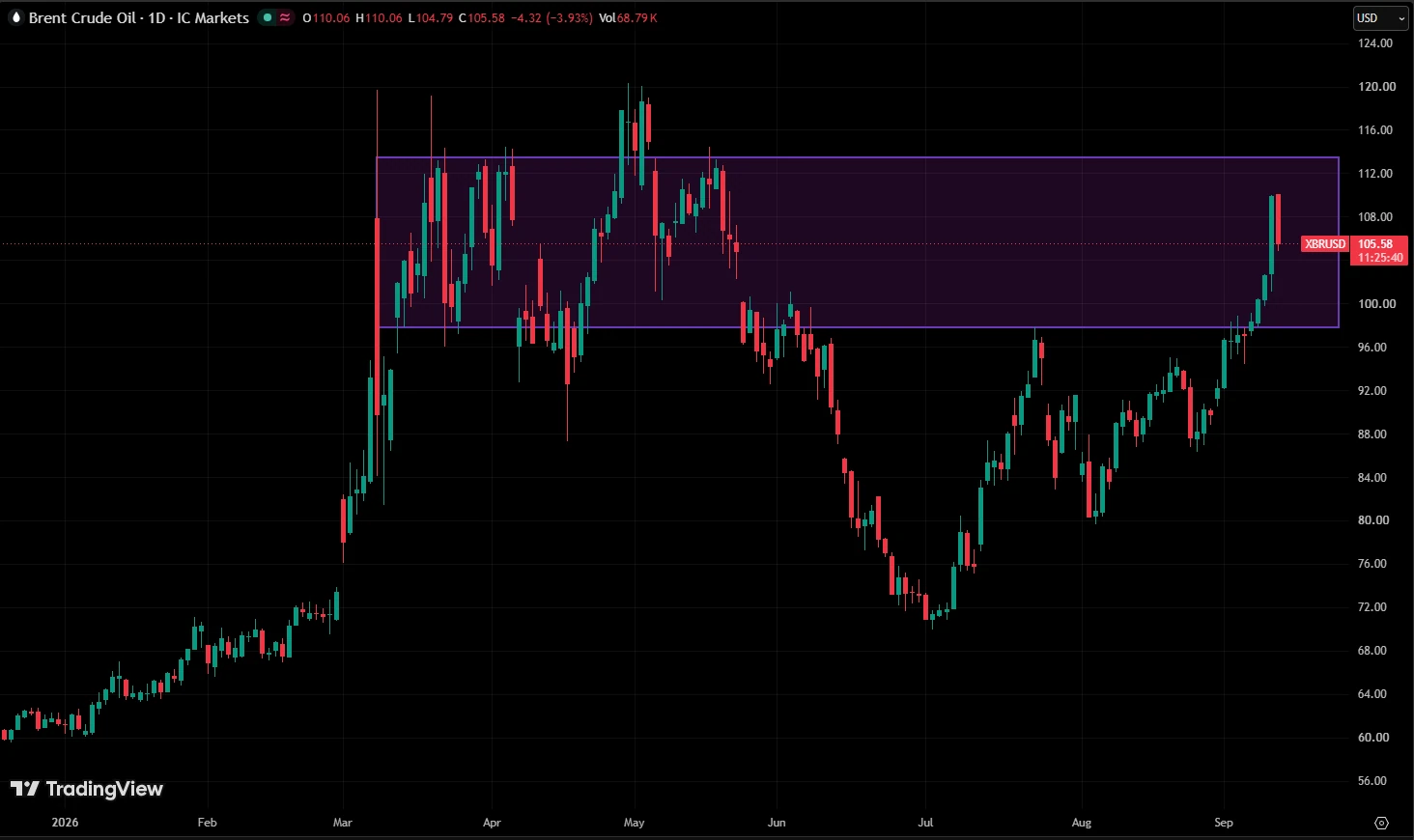Click the 80.00 price axis label
The image size is (1414, 840).
(1372, 520)
